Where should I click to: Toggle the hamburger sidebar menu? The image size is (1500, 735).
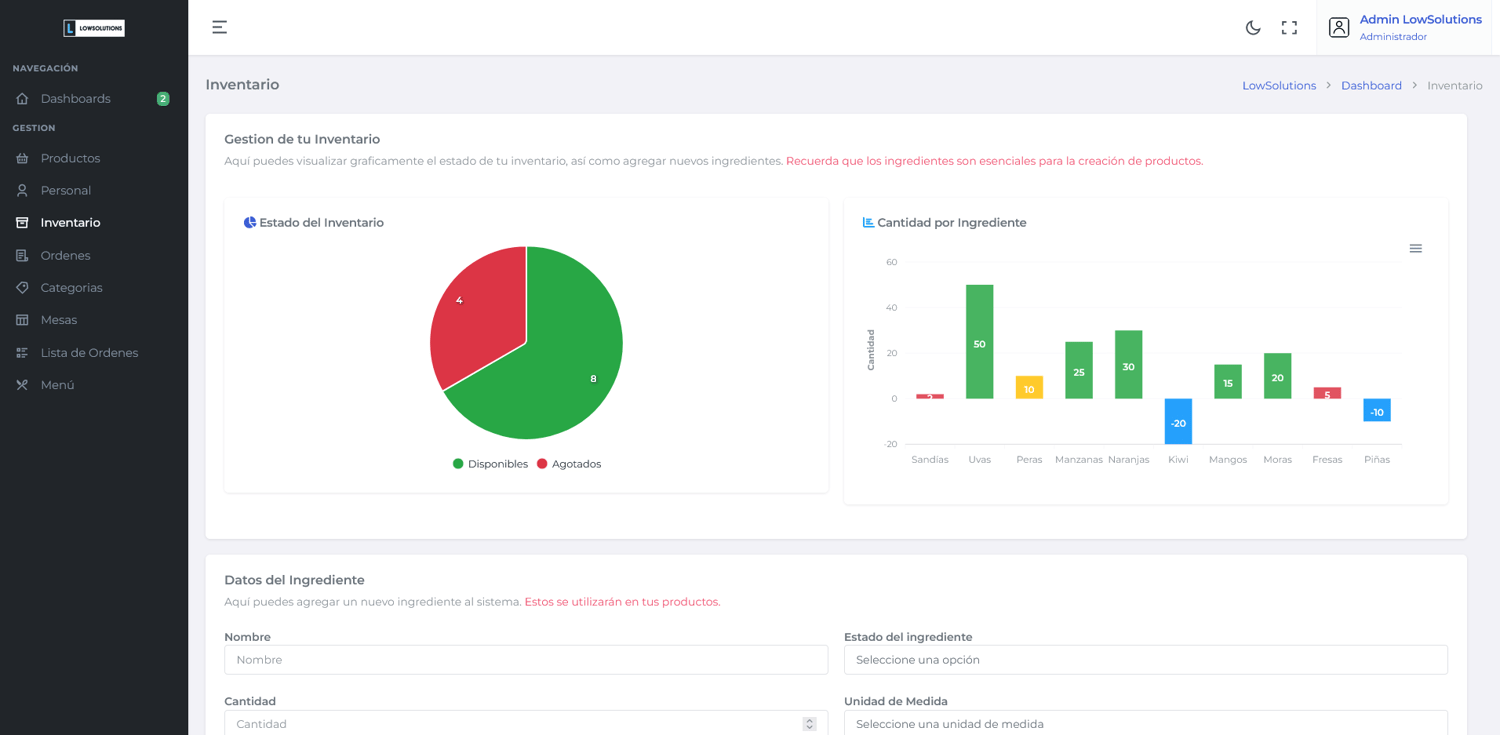219,27
